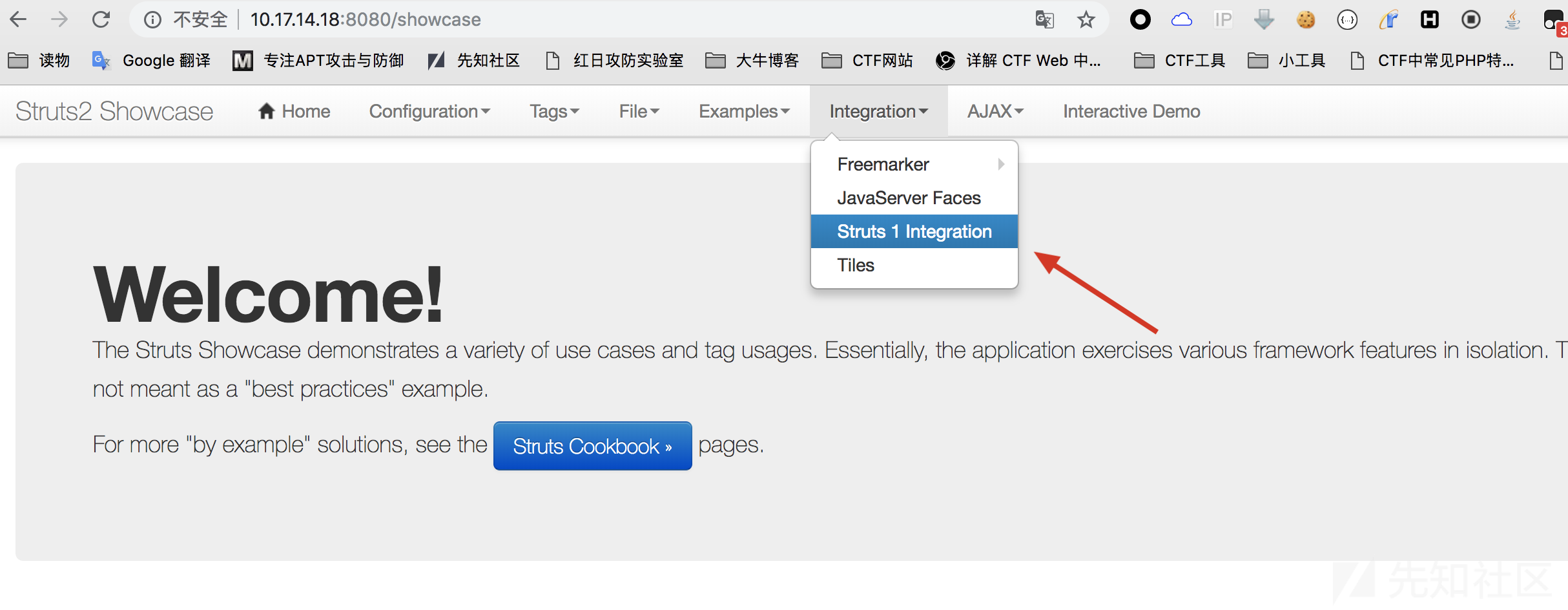Open the 详解 CTF Web 中… bookmark
This screenshot has height=610, width=1568.
(x=1018, y=61)
